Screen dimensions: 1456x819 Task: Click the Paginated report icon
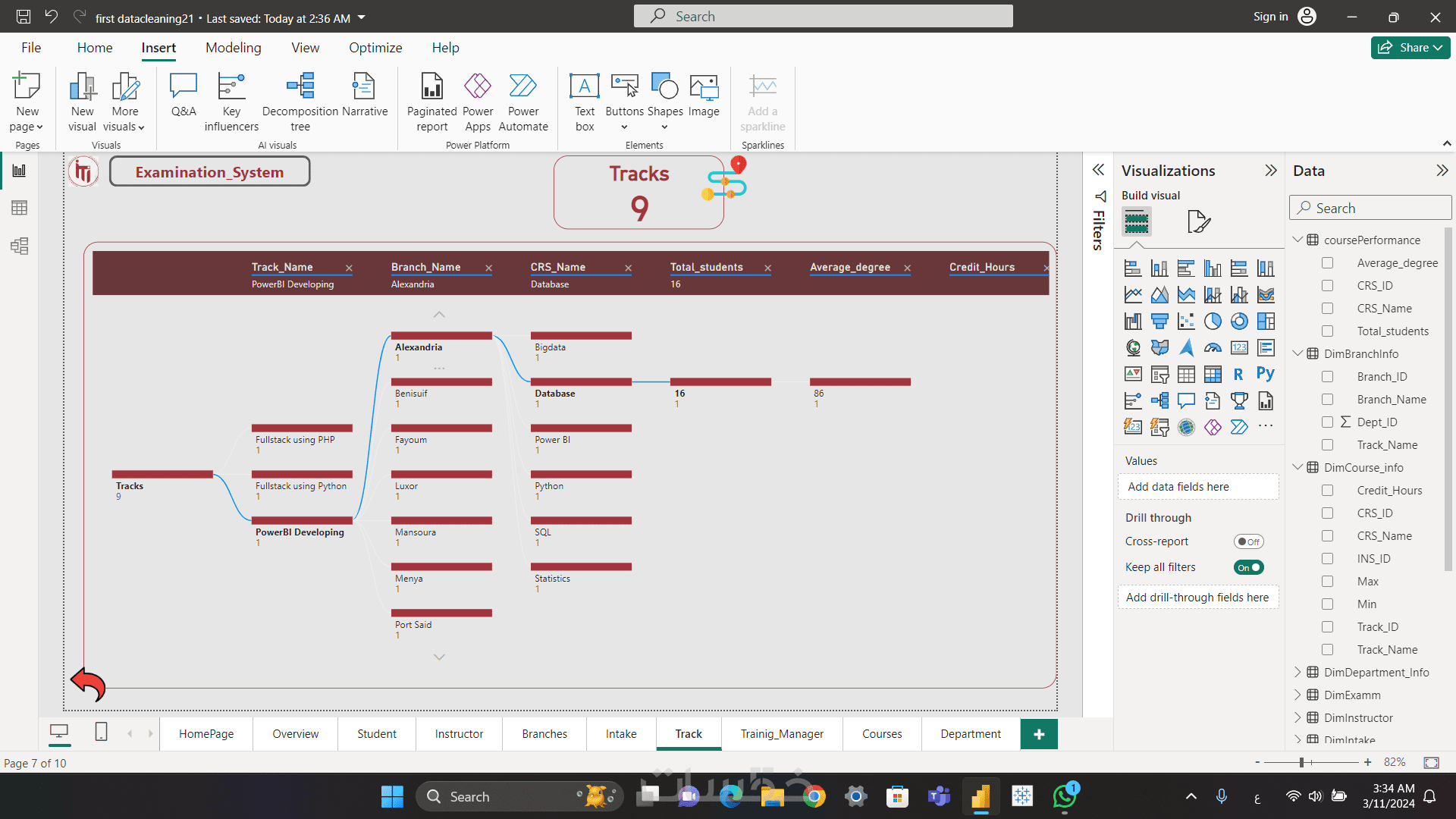(x=431, y=102)
